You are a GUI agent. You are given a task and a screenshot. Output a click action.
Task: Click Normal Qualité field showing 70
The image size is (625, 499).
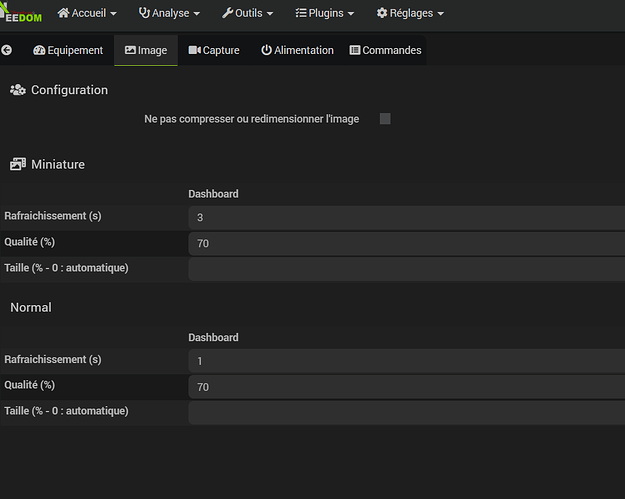[x=407, y=387]
